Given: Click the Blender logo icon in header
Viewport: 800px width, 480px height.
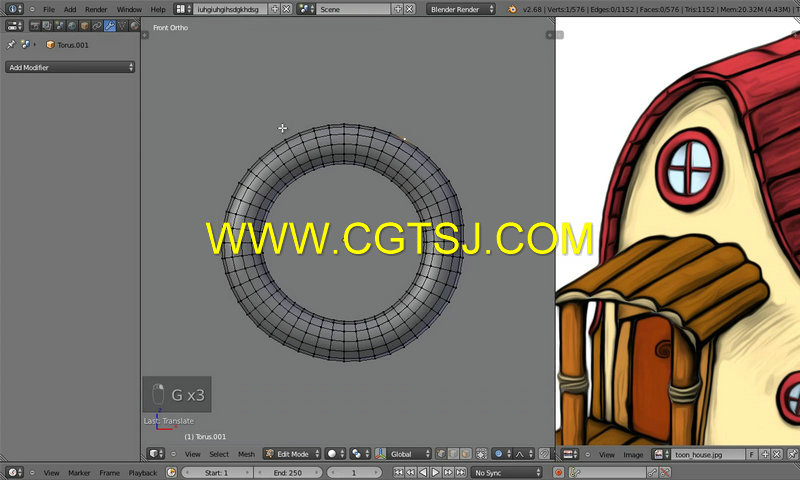Looking at the screenshot, I should click(x=512, y=9).
